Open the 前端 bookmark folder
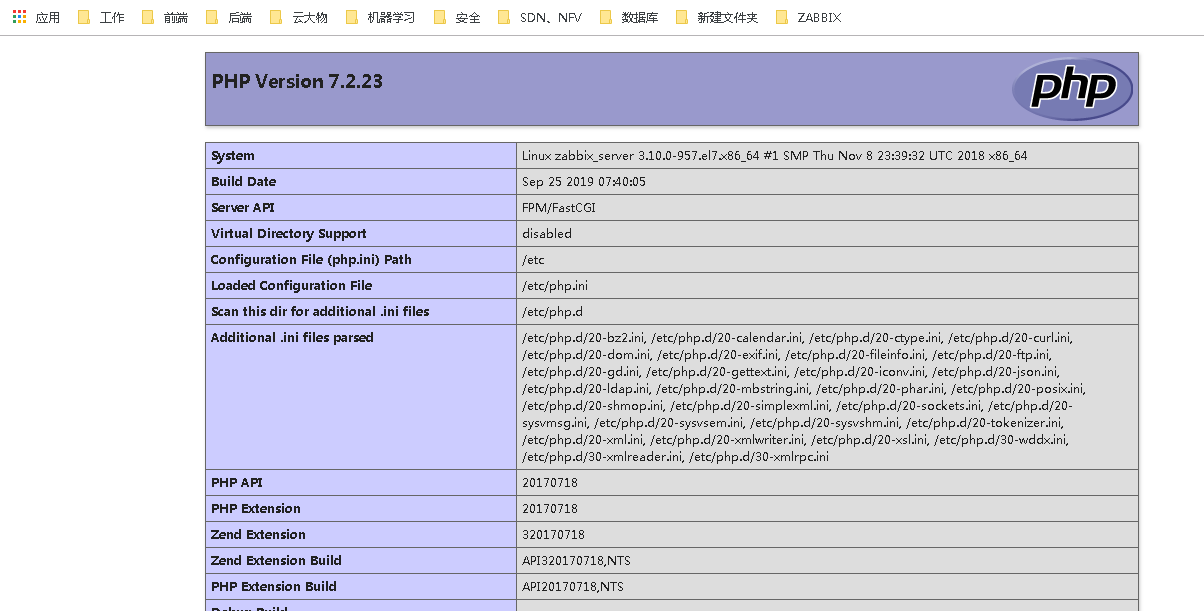Viewport: 1204px width, 611px height. click(165, 17)
